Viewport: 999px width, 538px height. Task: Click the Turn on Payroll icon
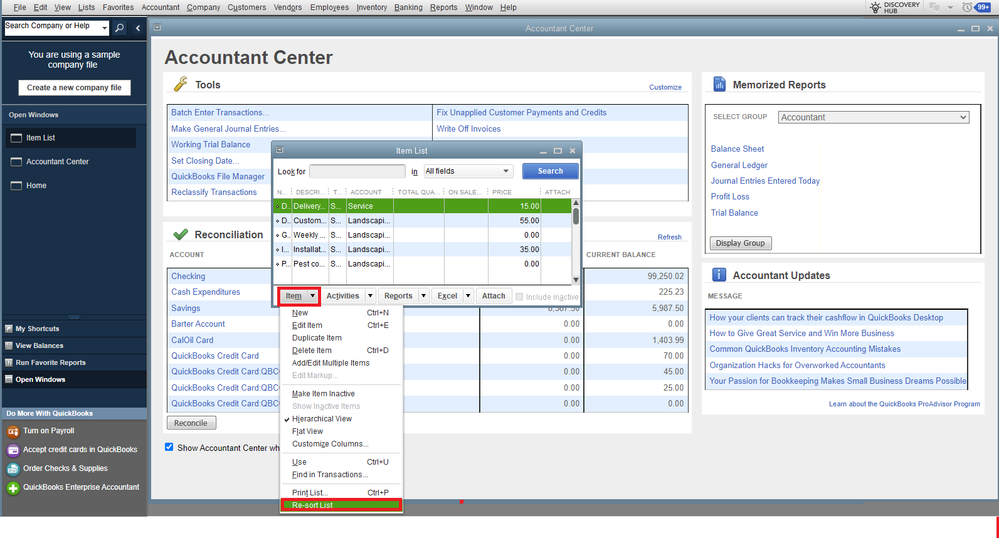pos(13,432)
